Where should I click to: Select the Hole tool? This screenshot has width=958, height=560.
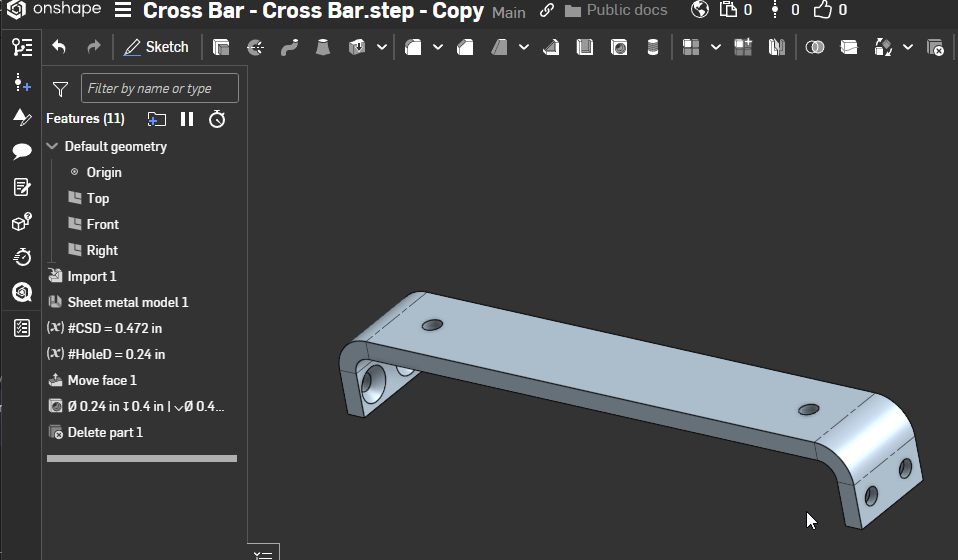tap(619, 47)
